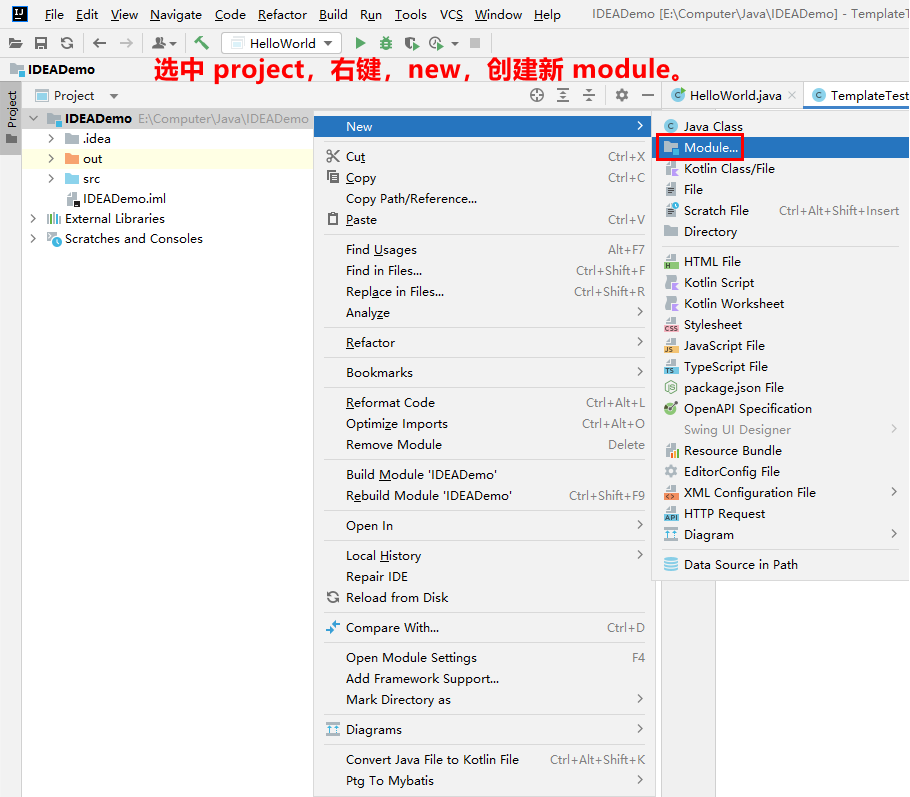
Task: Hide the Project panel with minus icon
Action: tap(648, 95)
